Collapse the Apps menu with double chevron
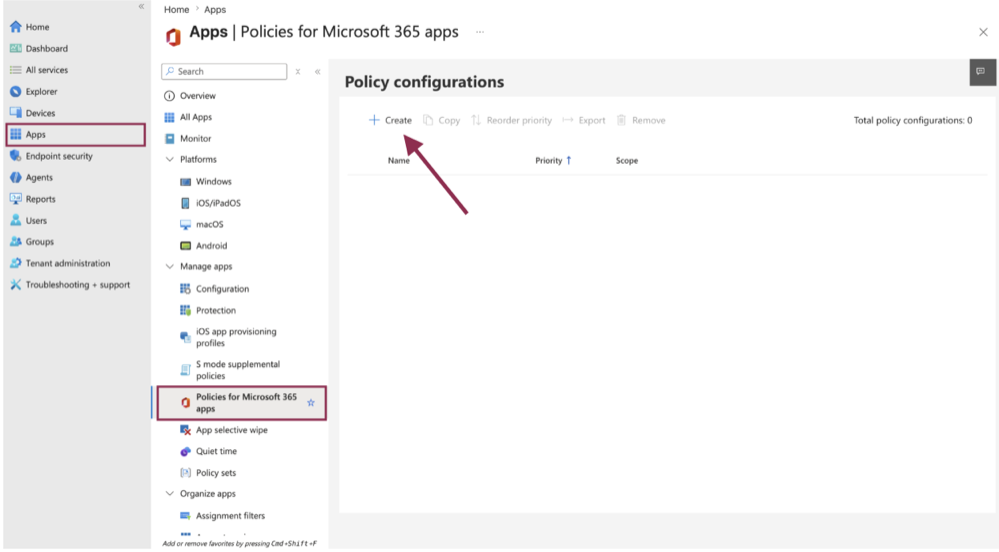This screenshot has width=999, height=552. tap(317, 72)
